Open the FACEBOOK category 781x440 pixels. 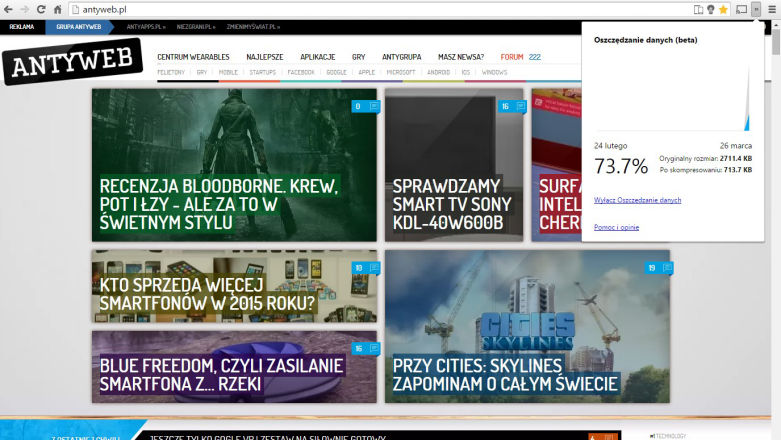click(301, 72)
